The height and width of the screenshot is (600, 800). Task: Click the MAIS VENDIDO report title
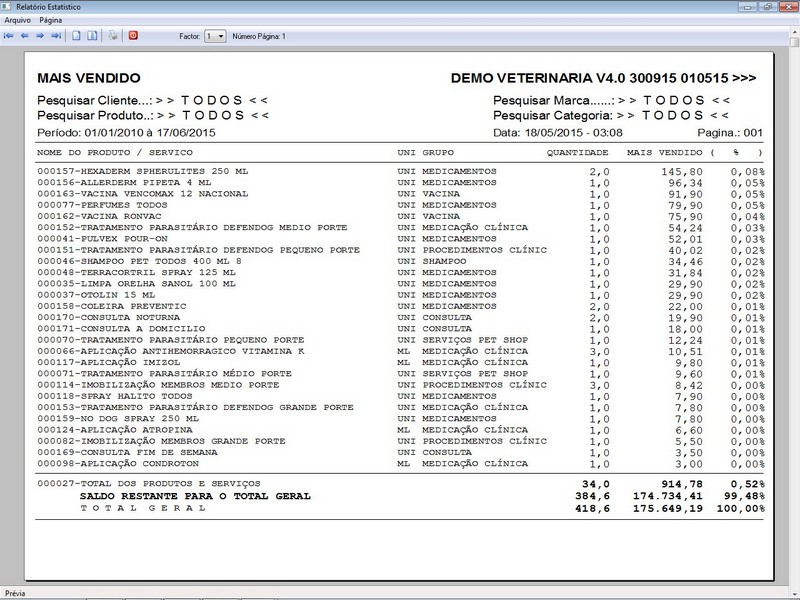coord(89,78)
